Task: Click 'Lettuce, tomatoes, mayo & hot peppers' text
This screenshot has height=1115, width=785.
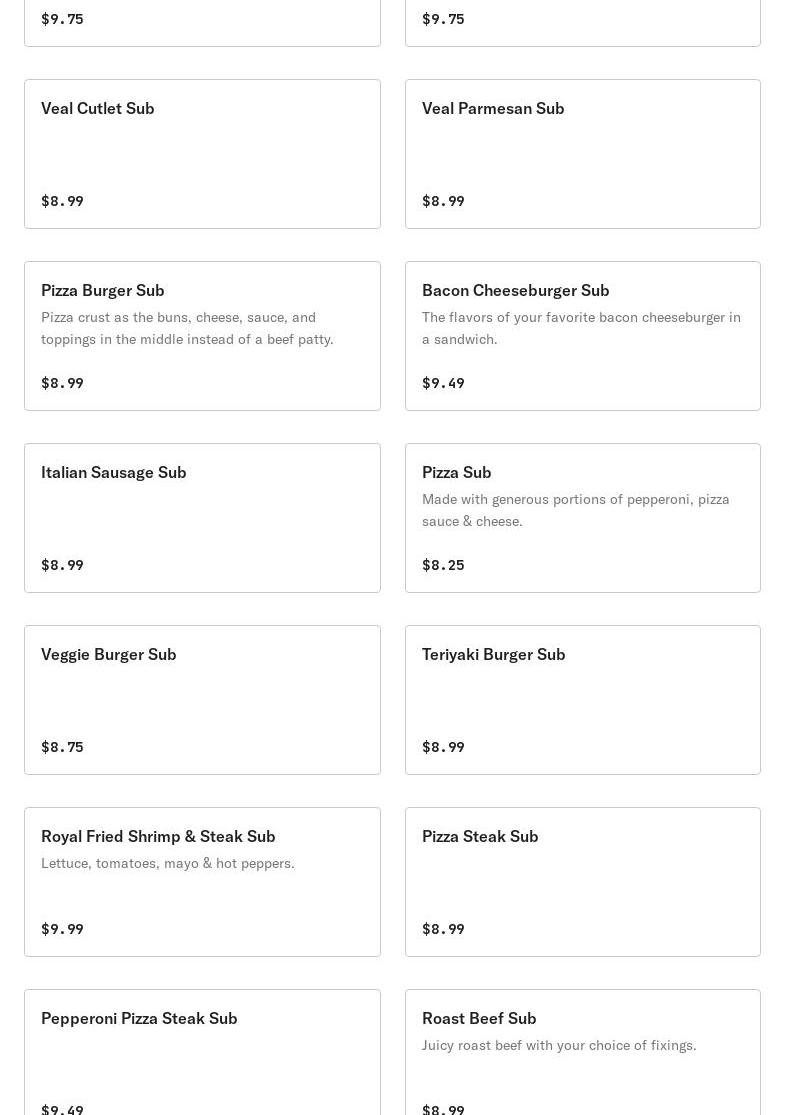Action: [x=168, y=863]
